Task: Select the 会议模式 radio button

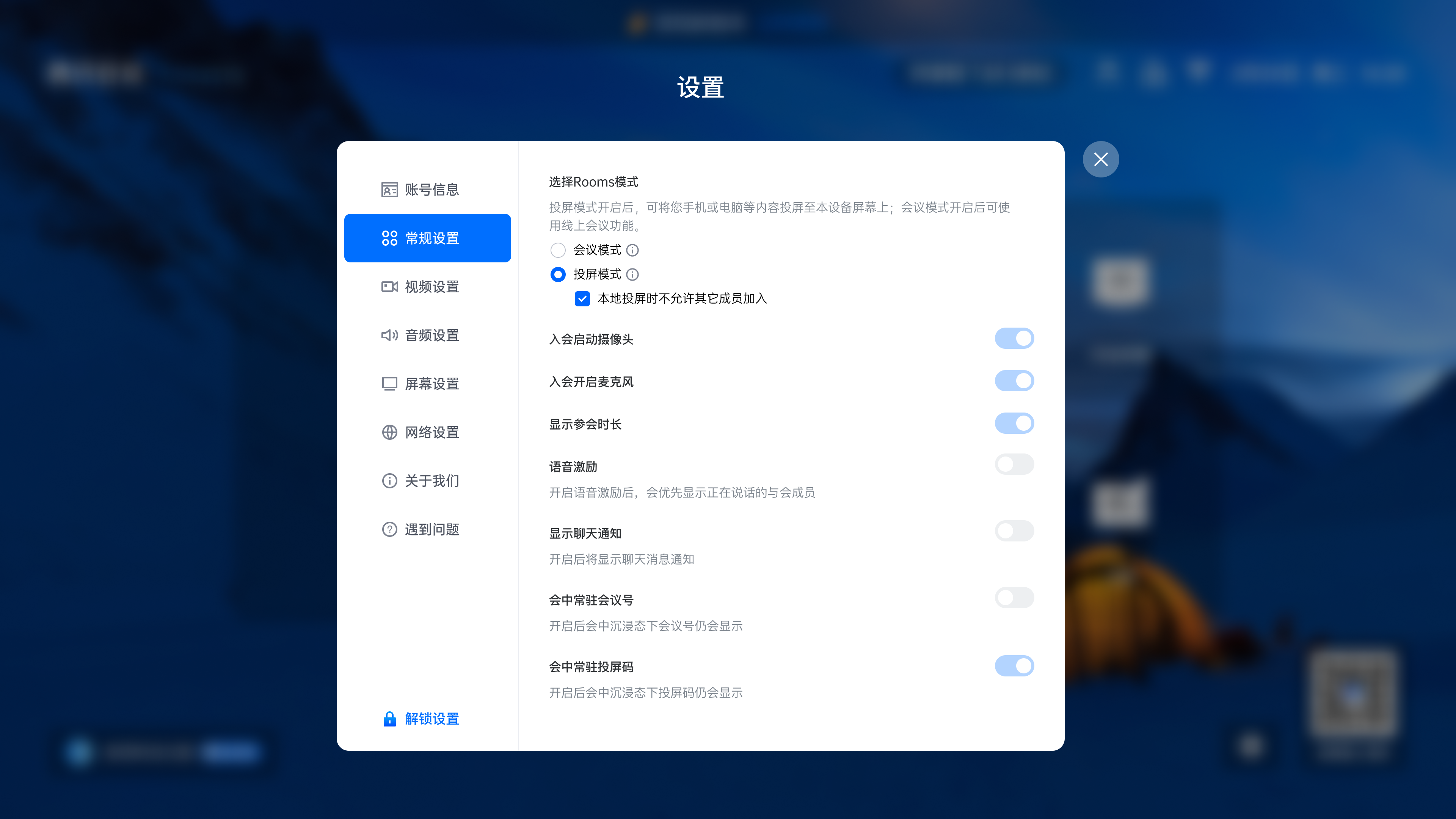Action: click(558, 250)
